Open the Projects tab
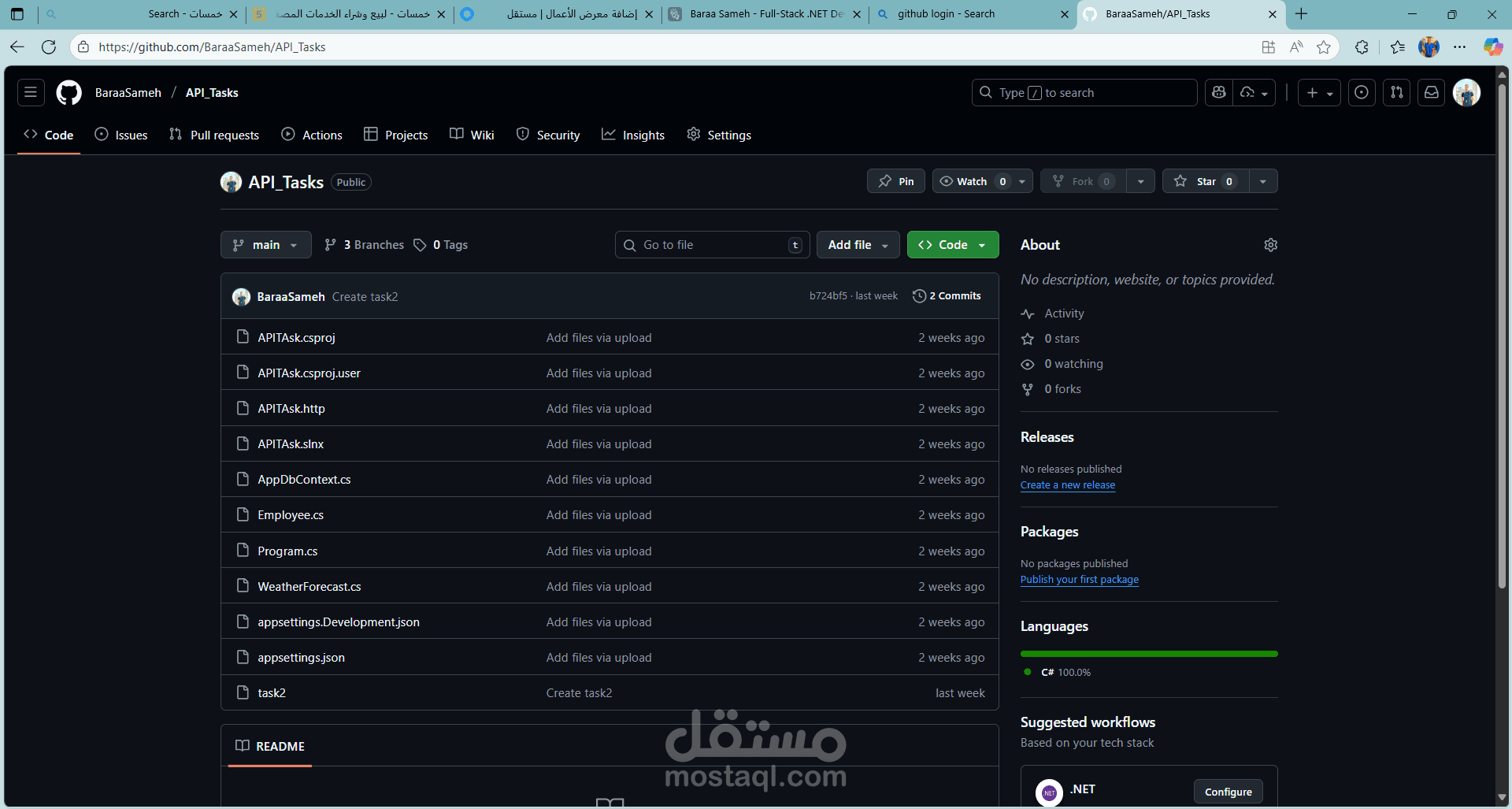 point(396,135)
